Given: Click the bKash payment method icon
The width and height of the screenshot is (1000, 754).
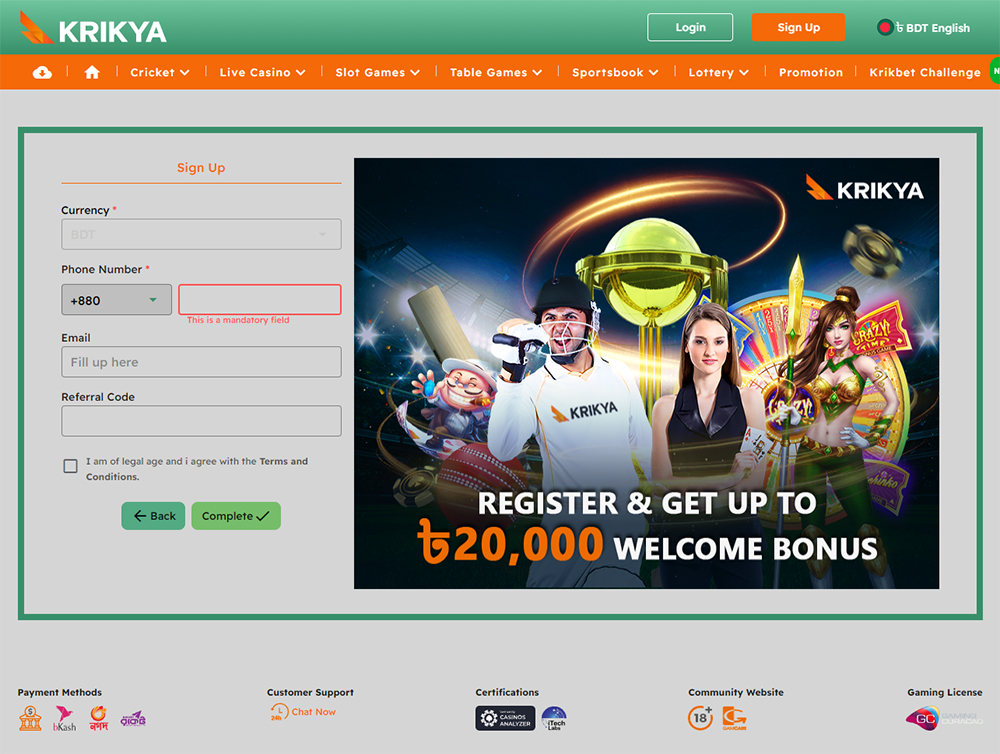Looking at the screenshot, I should coord(64,718).
